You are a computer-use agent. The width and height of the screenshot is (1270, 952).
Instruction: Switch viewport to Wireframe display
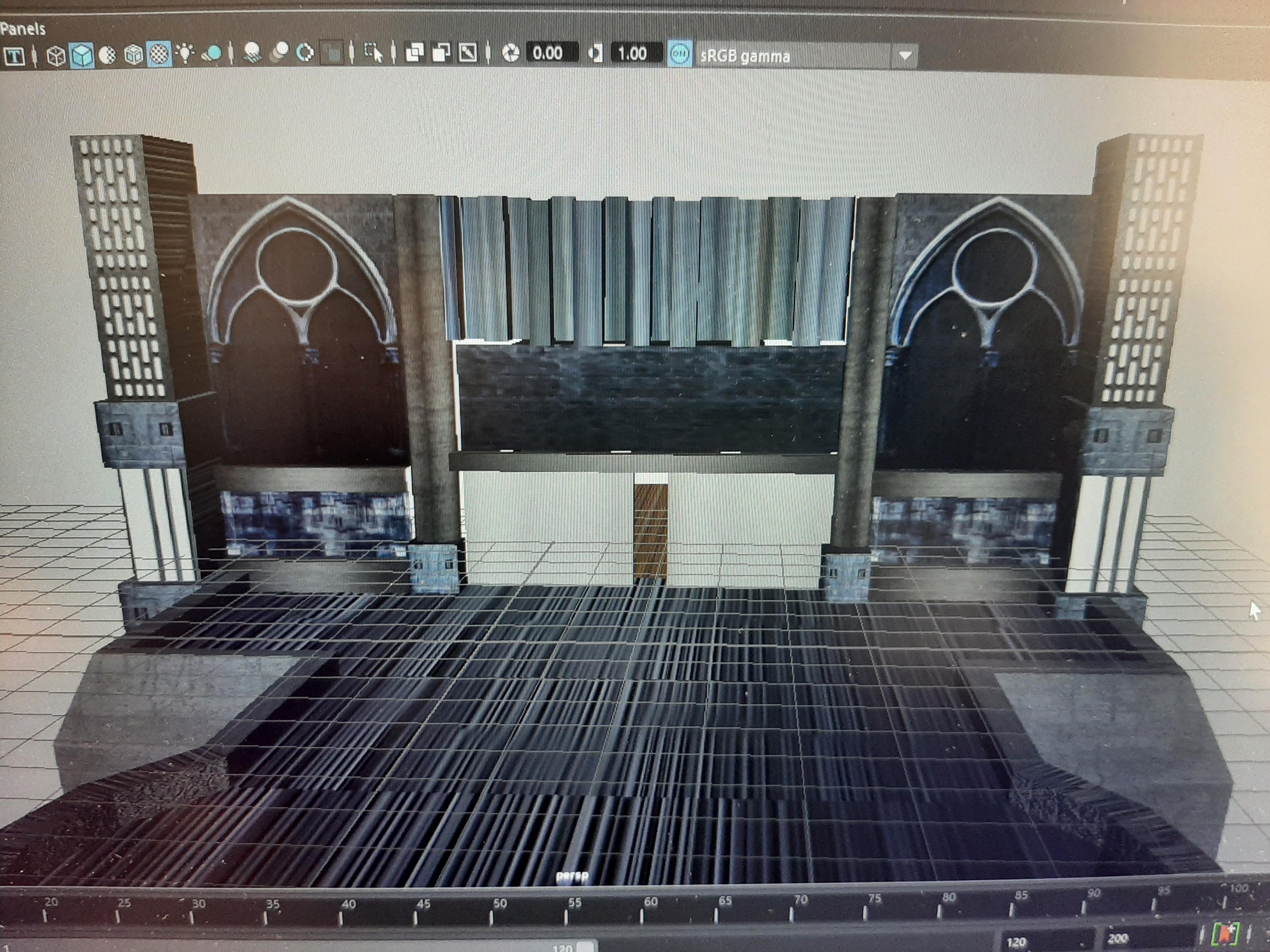pos(56,56)
